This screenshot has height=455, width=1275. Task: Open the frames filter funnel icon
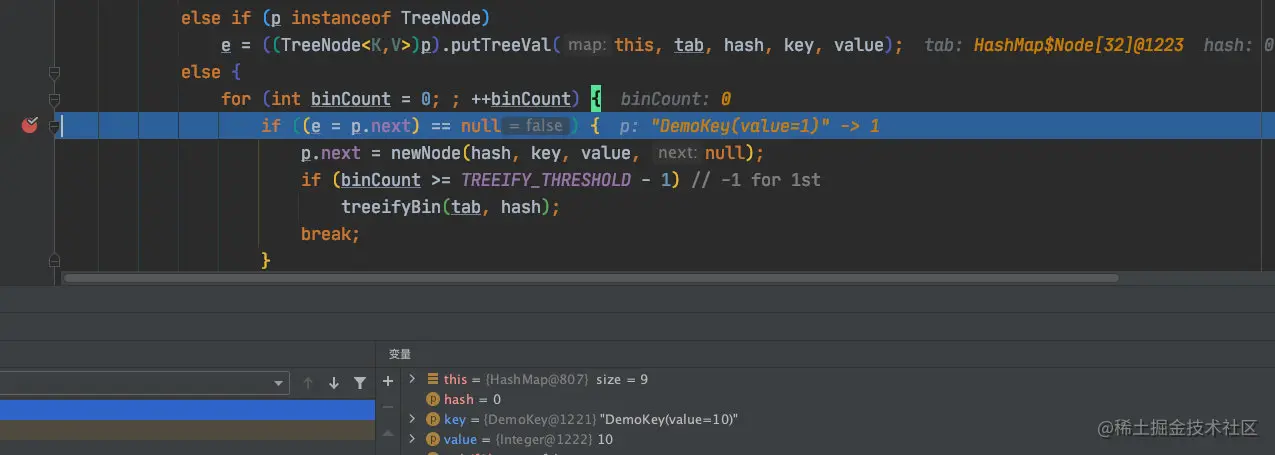[360, 383]
